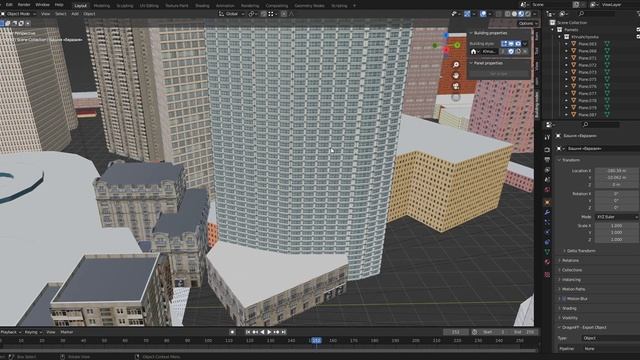The width and height of the screenshot is (640, 360).
Task: Open the timeline Keying popover
Action: click(x=32, y=332)
